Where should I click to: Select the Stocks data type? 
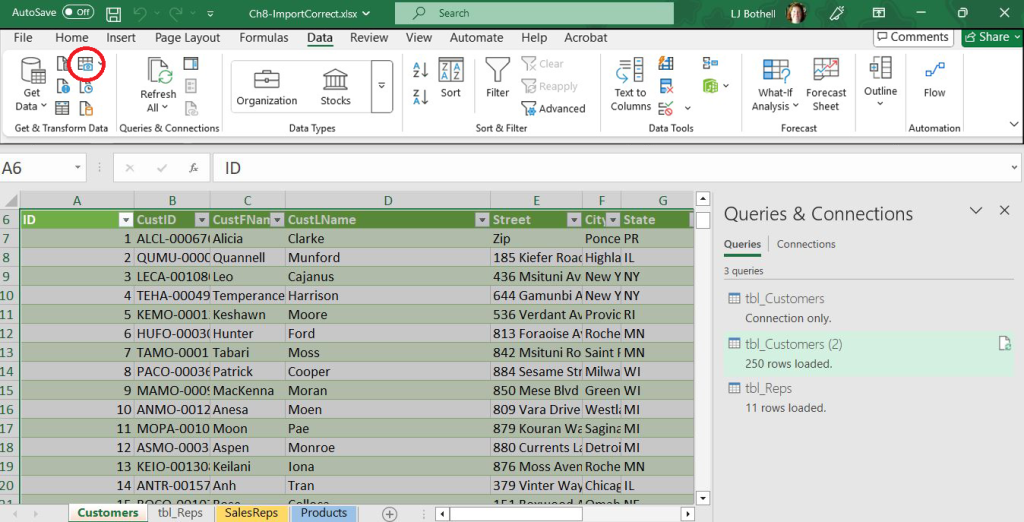pyautogui.click(x=335, y=87)
